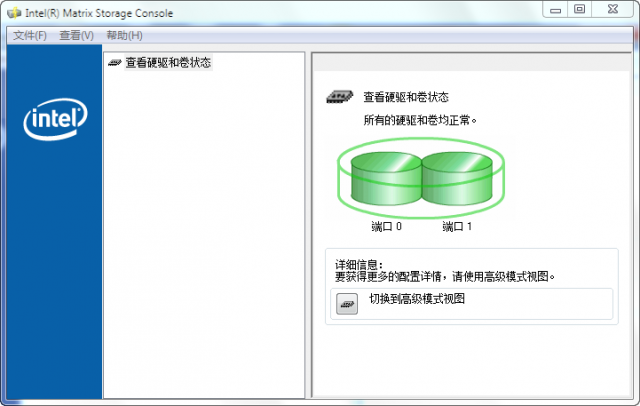Click the 端口 1 label
The image size is (640, 406).
coord(457,226)
